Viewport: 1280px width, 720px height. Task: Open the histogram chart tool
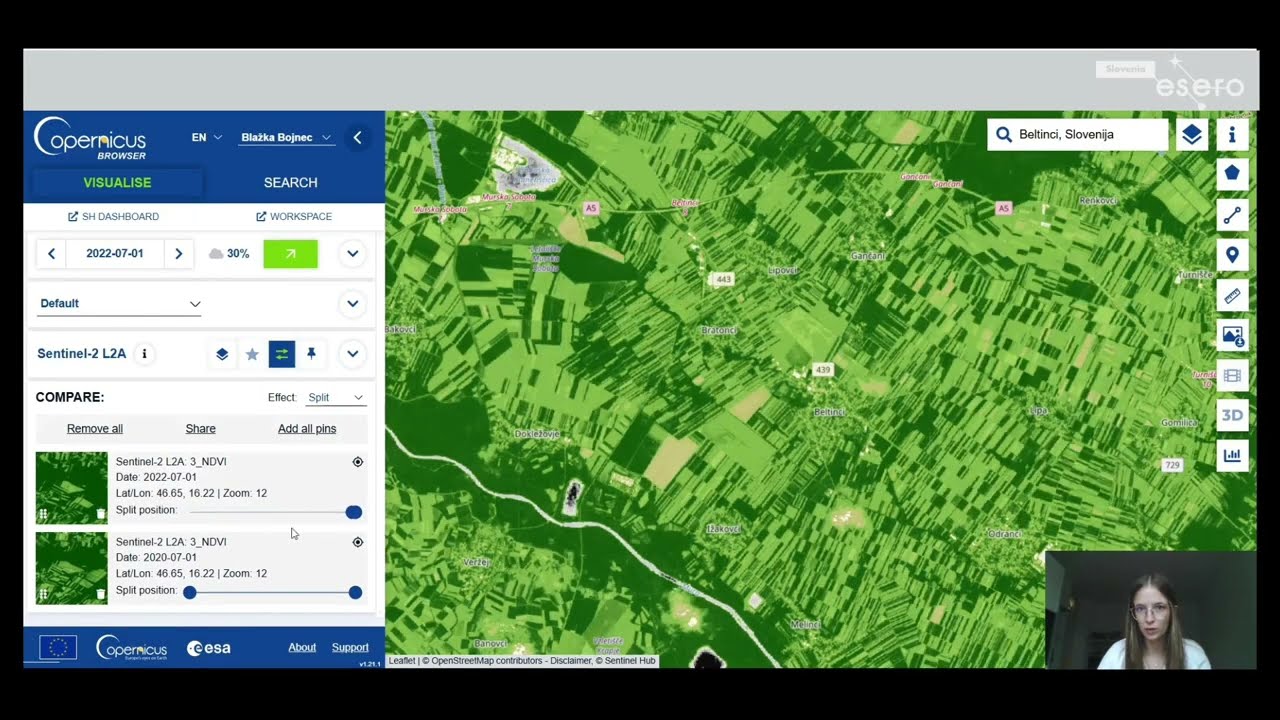(x=1232, y=455)
